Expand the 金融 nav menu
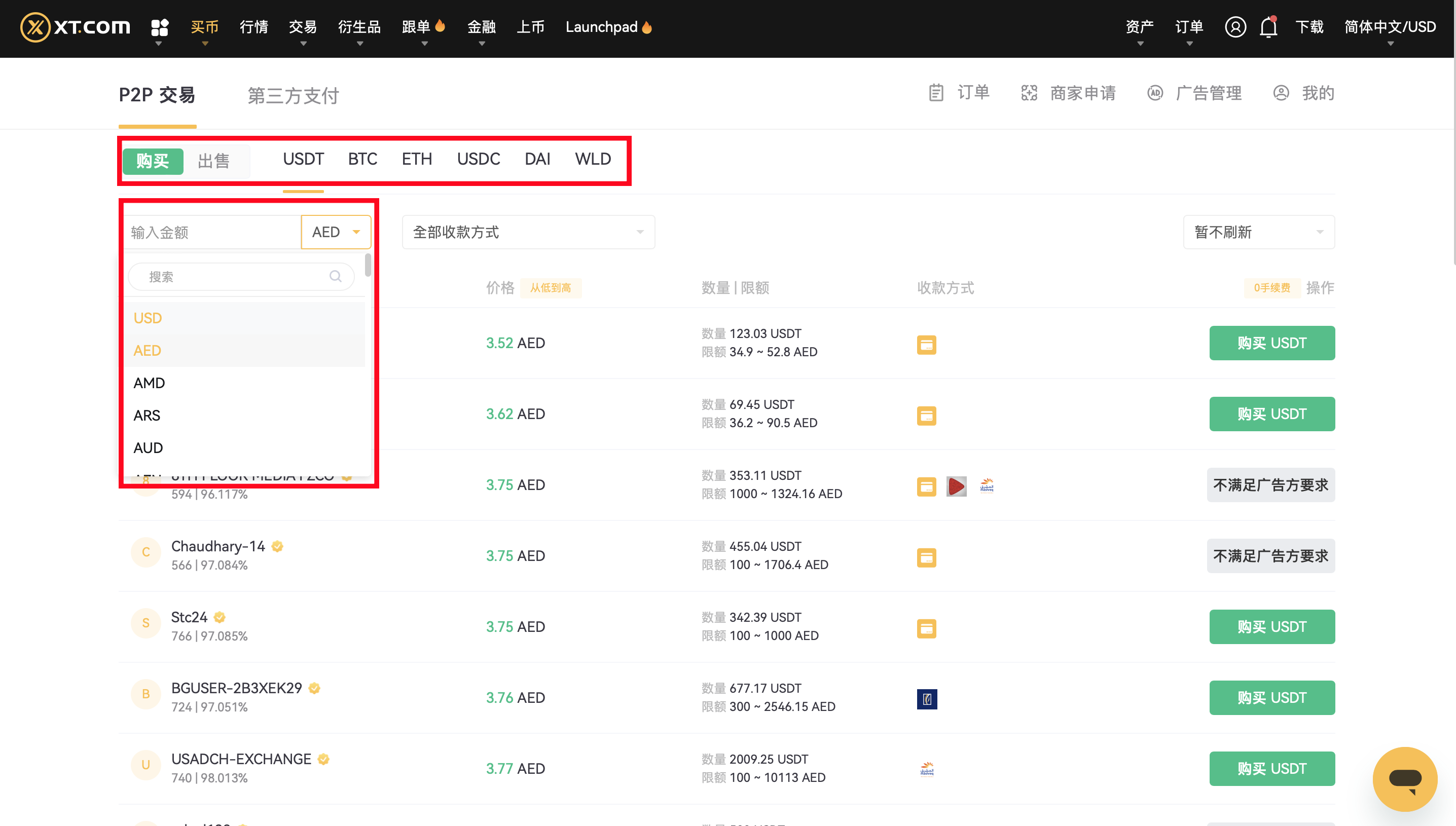The height and width of the screenshot is (826, 1456). pos(482,27)
